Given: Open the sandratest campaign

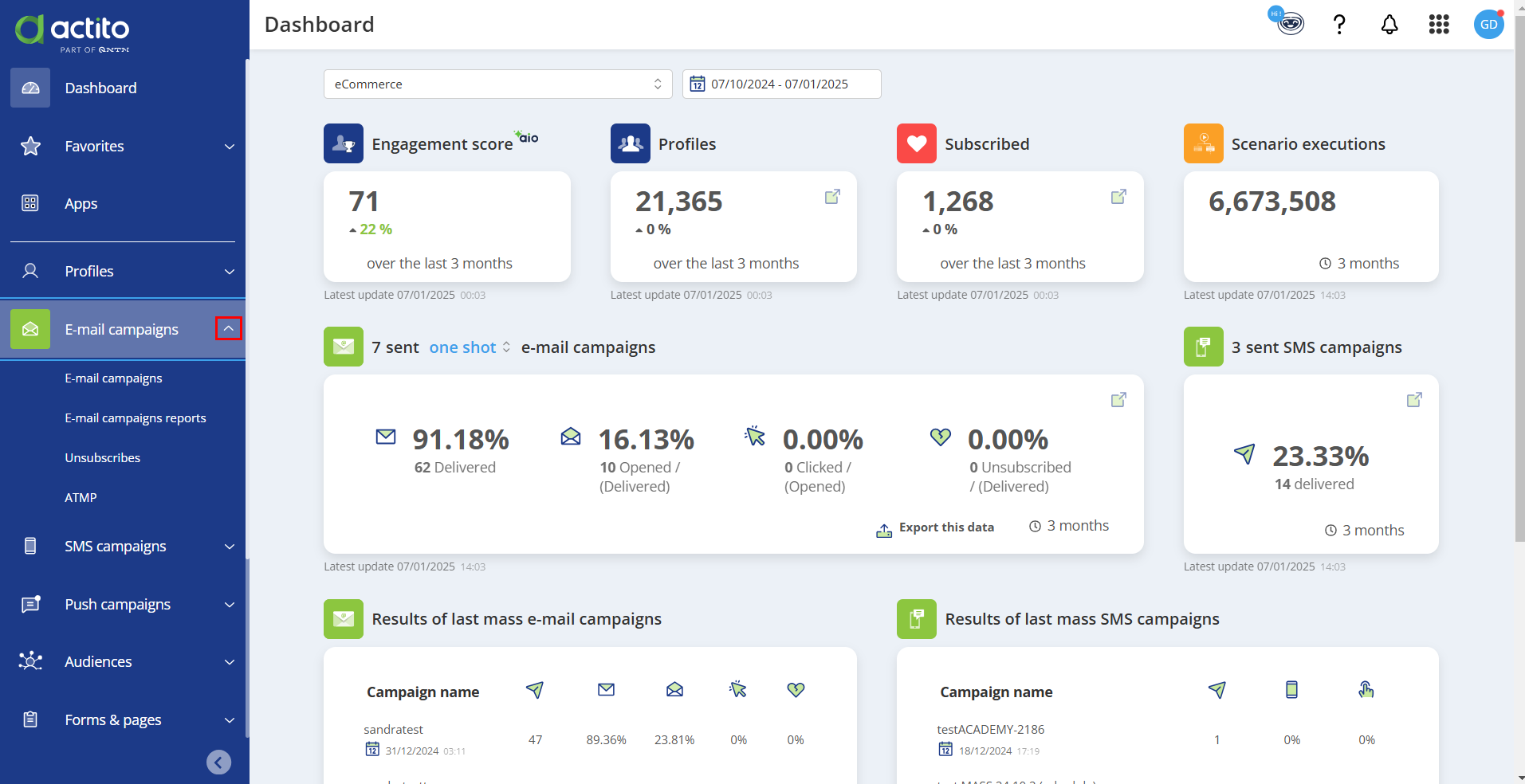Looking at the screenshot, I should [x=394, y=729].
